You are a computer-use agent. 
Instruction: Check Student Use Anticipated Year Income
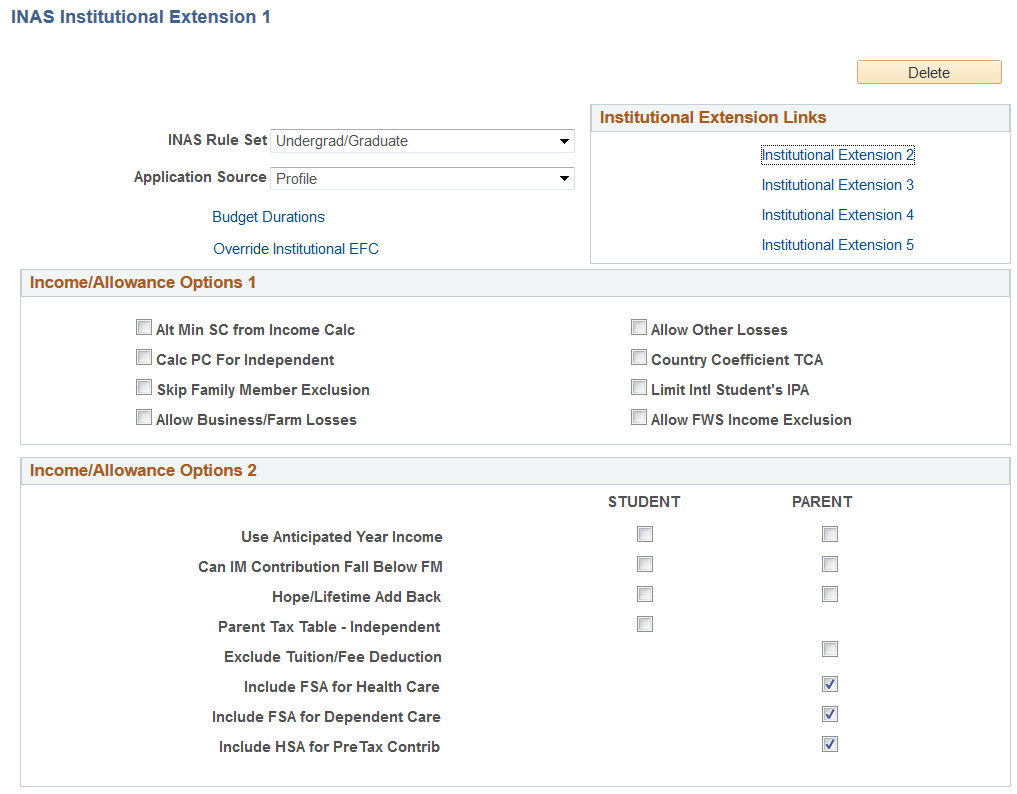tap(645, 534)
